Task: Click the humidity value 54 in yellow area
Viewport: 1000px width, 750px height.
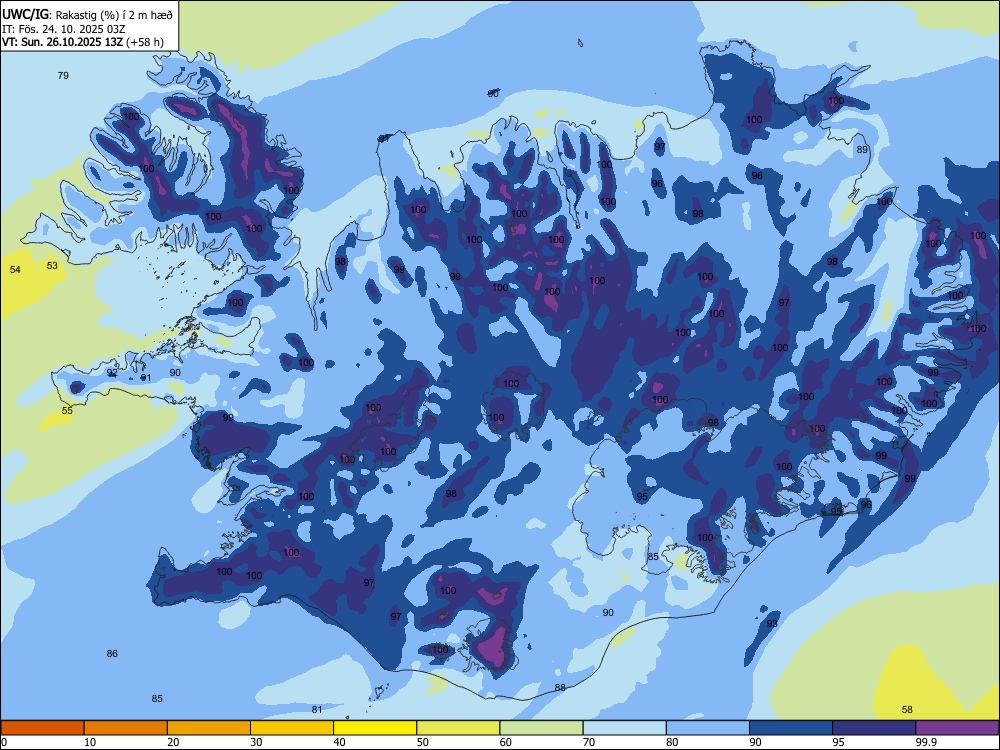Action: 15,269
